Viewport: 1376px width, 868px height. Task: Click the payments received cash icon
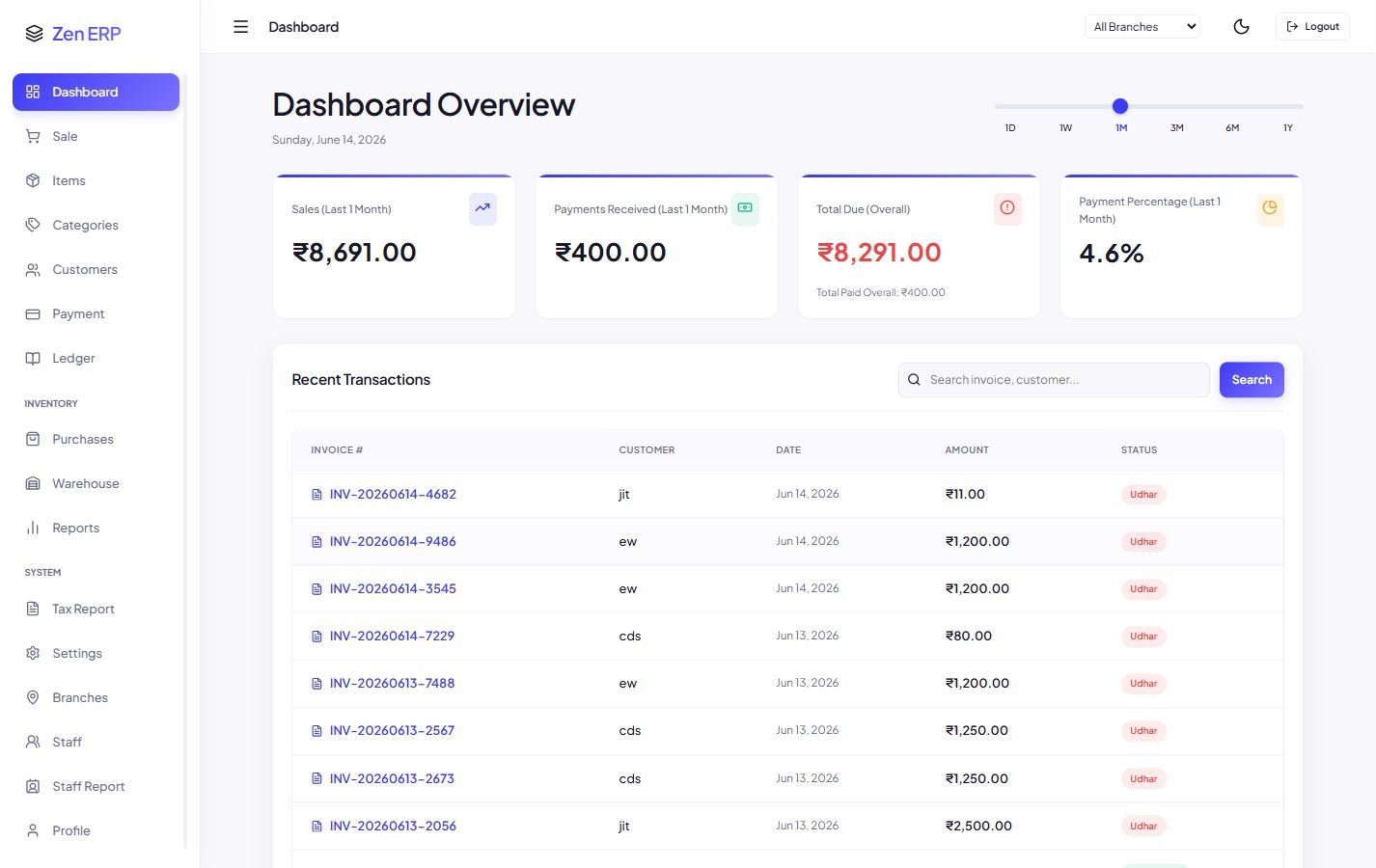745,208
